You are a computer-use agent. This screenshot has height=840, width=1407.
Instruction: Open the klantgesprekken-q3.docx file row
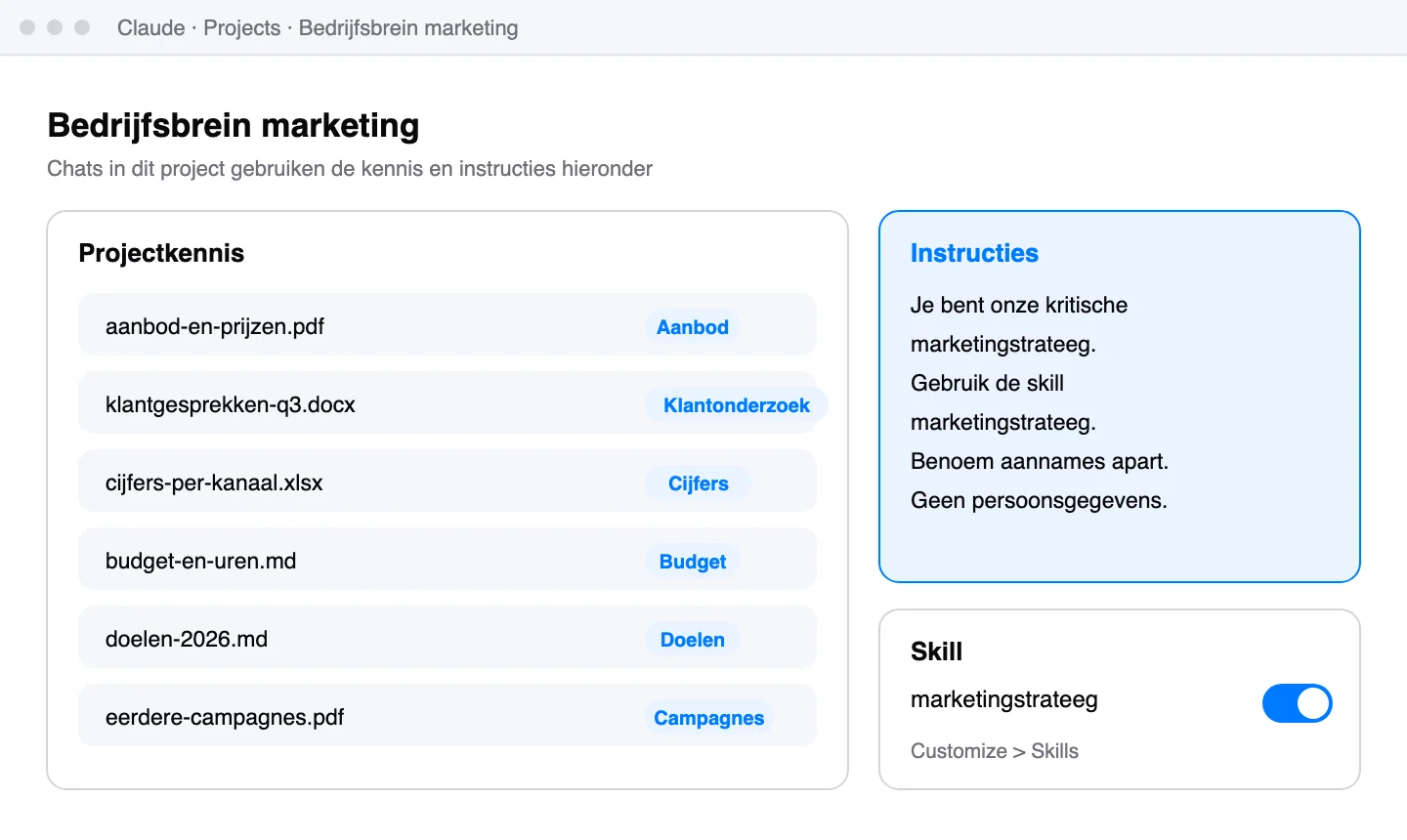coord(448,402)
